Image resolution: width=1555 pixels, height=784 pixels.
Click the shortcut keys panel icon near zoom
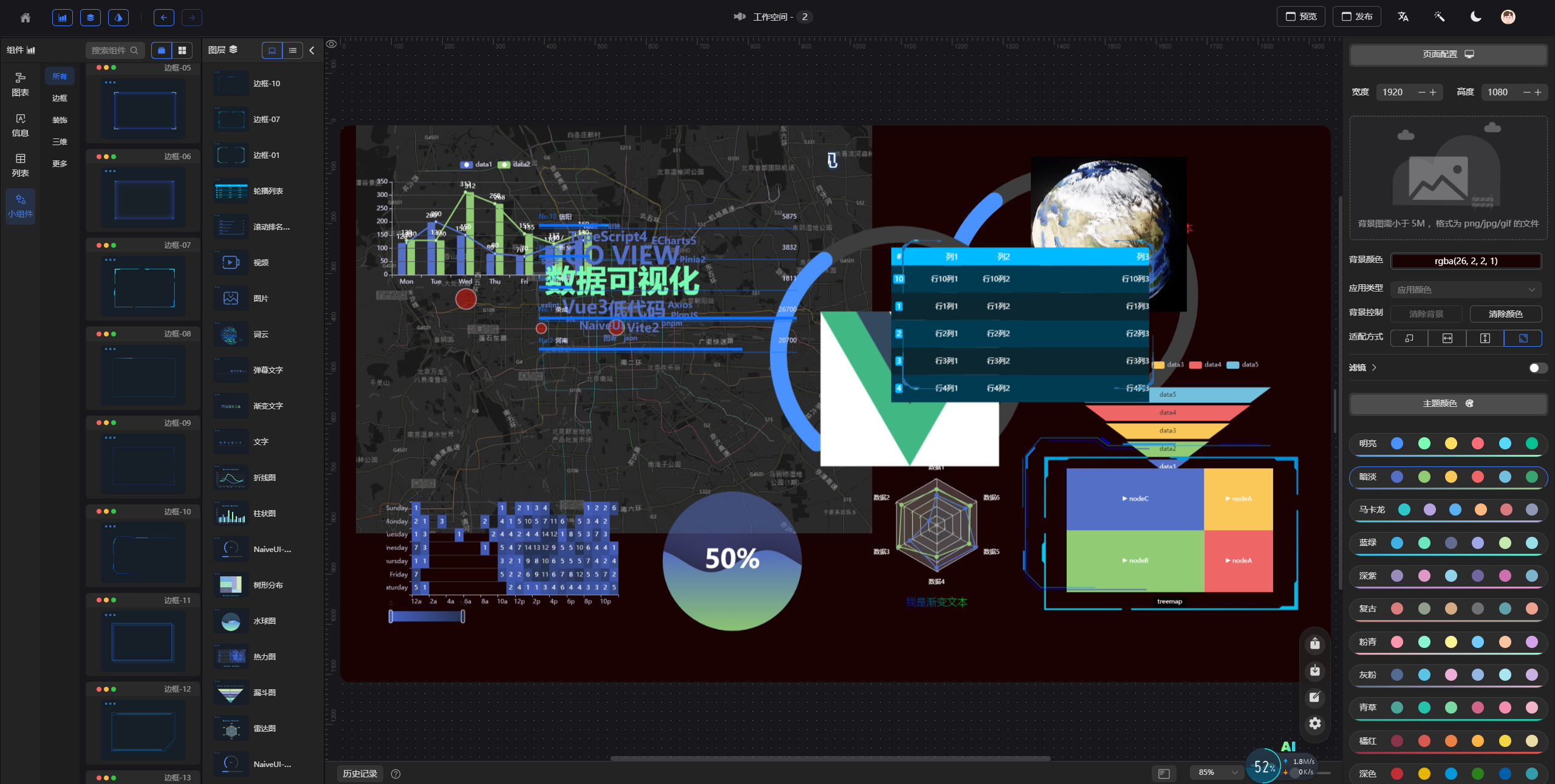pyautogui.click(x=1164, y=773)
